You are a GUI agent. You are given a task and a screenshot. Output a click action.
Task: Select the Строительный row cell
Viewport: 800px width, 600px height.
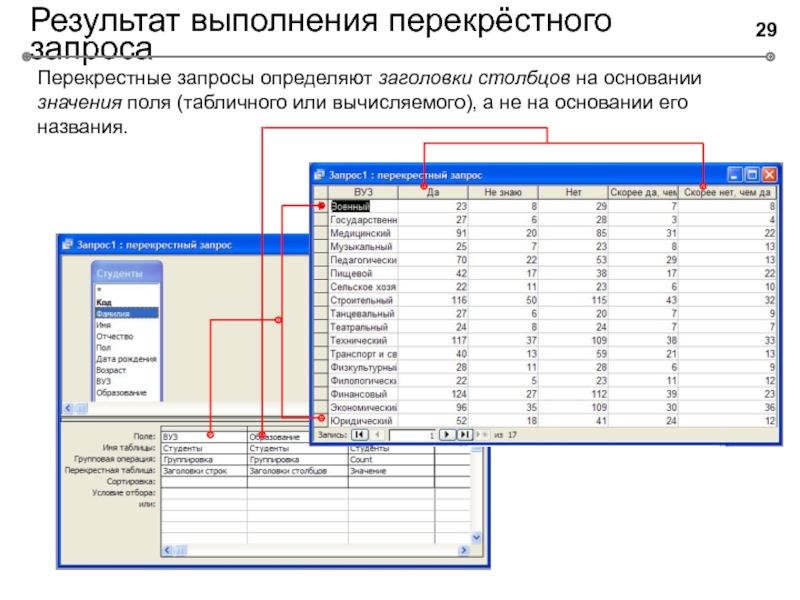pyautogui.click(x=363, y=300)
